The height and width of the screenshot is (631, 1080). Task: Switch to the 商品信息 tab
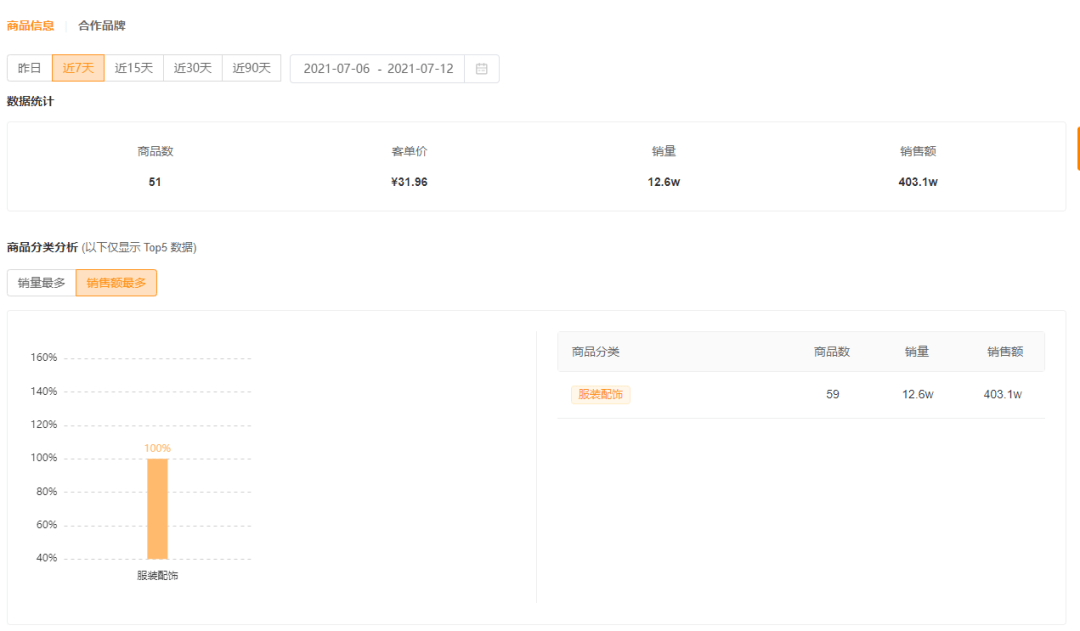(x=31, y=25)
